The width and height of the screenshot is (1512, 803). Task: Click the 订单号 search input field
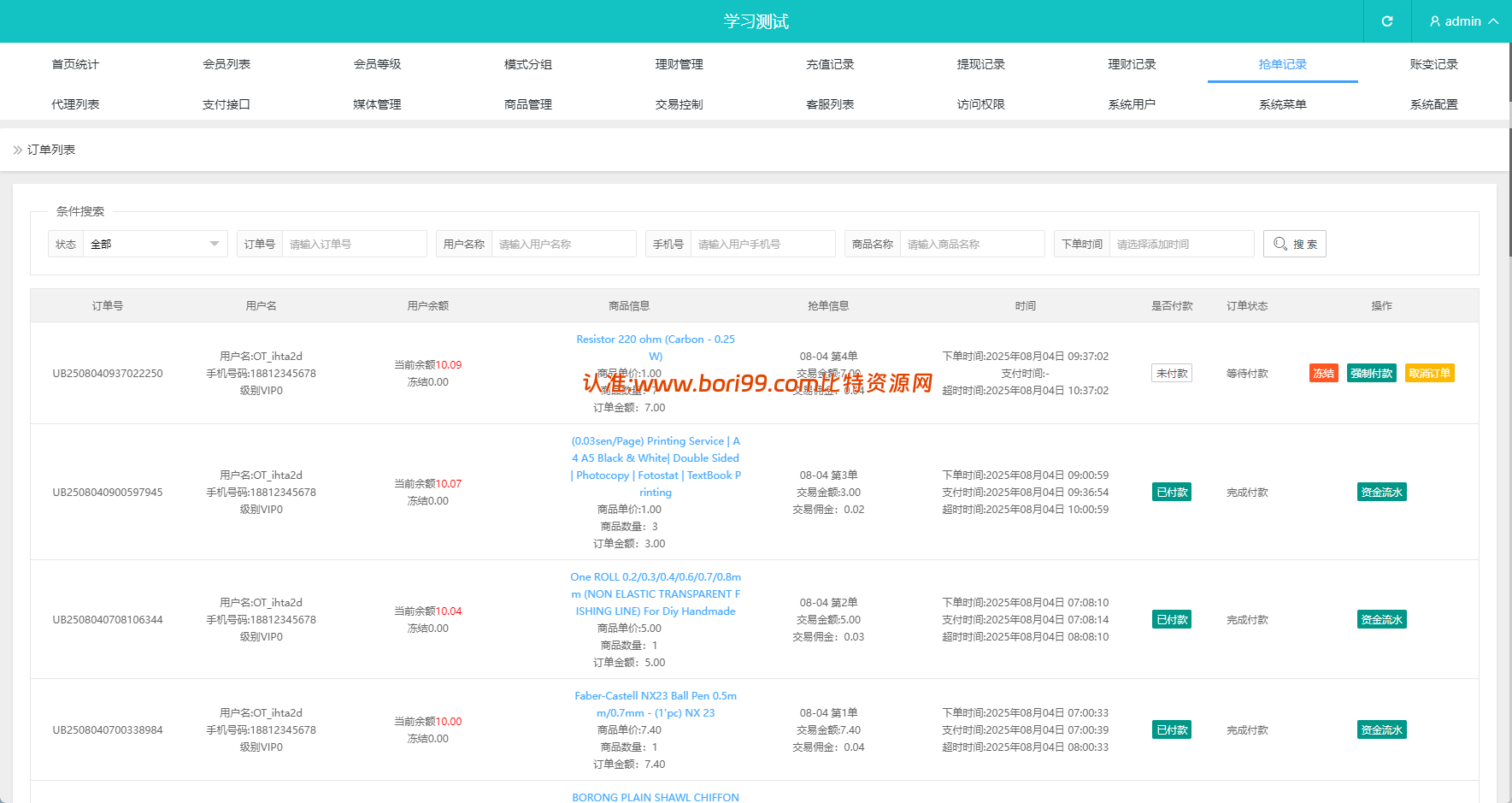(x=355, y=244)
